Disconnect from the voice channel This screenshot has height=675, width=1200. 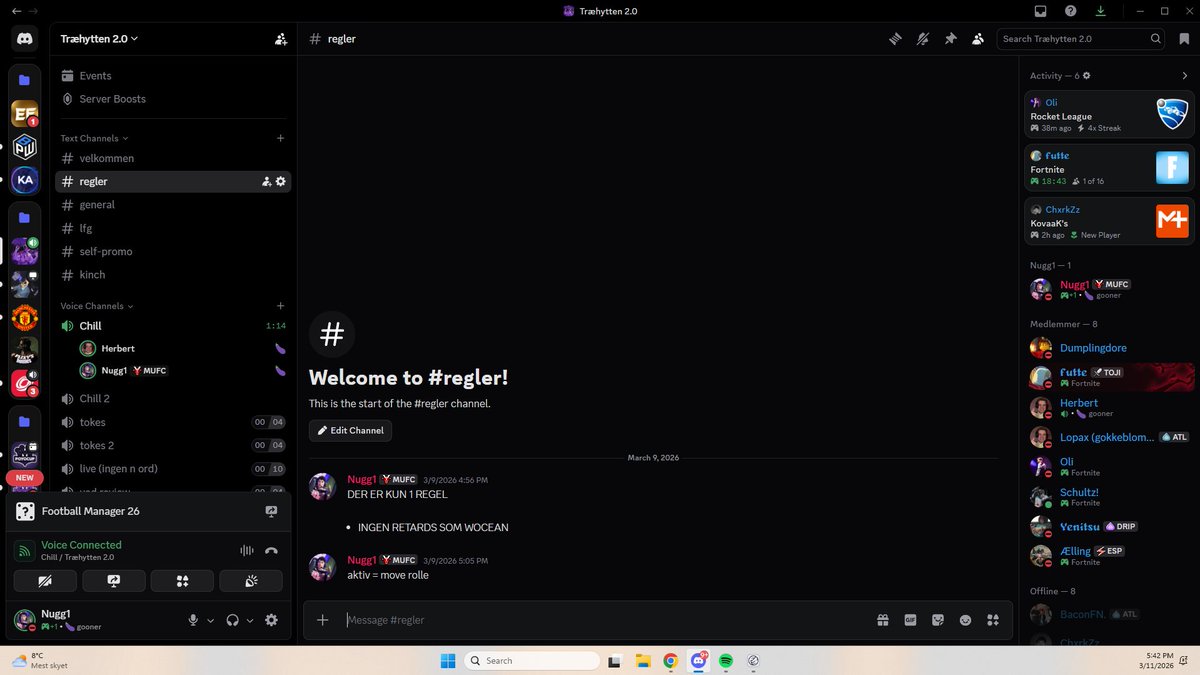tap(271, 549)
